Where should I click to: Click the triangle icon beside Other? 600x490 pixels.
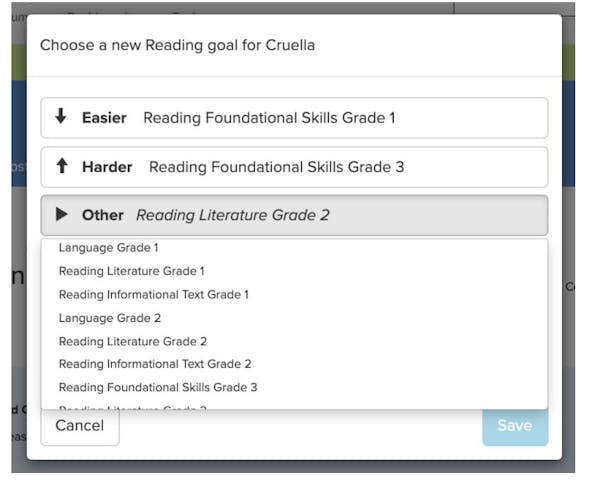pos(62,214)
